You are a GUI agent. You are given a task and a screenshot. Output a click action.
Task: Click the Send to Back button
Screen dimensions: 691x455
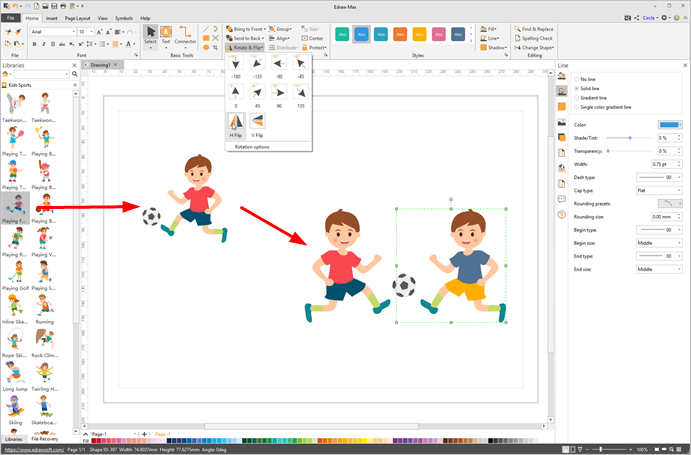(245, 38)
